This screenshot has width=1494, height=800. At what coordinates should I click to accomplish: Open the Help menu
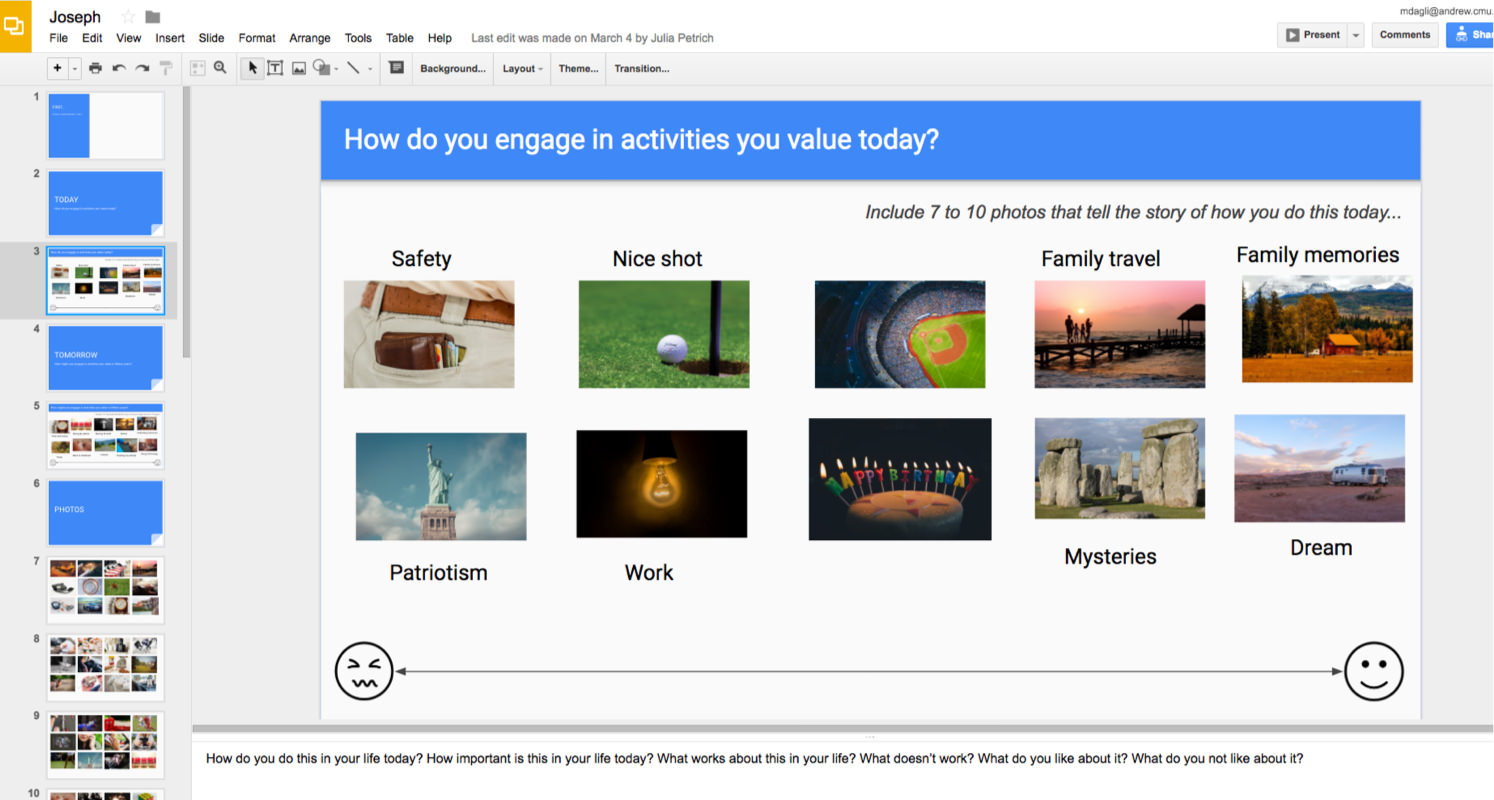pyautogui.click(x=440, y=38)
